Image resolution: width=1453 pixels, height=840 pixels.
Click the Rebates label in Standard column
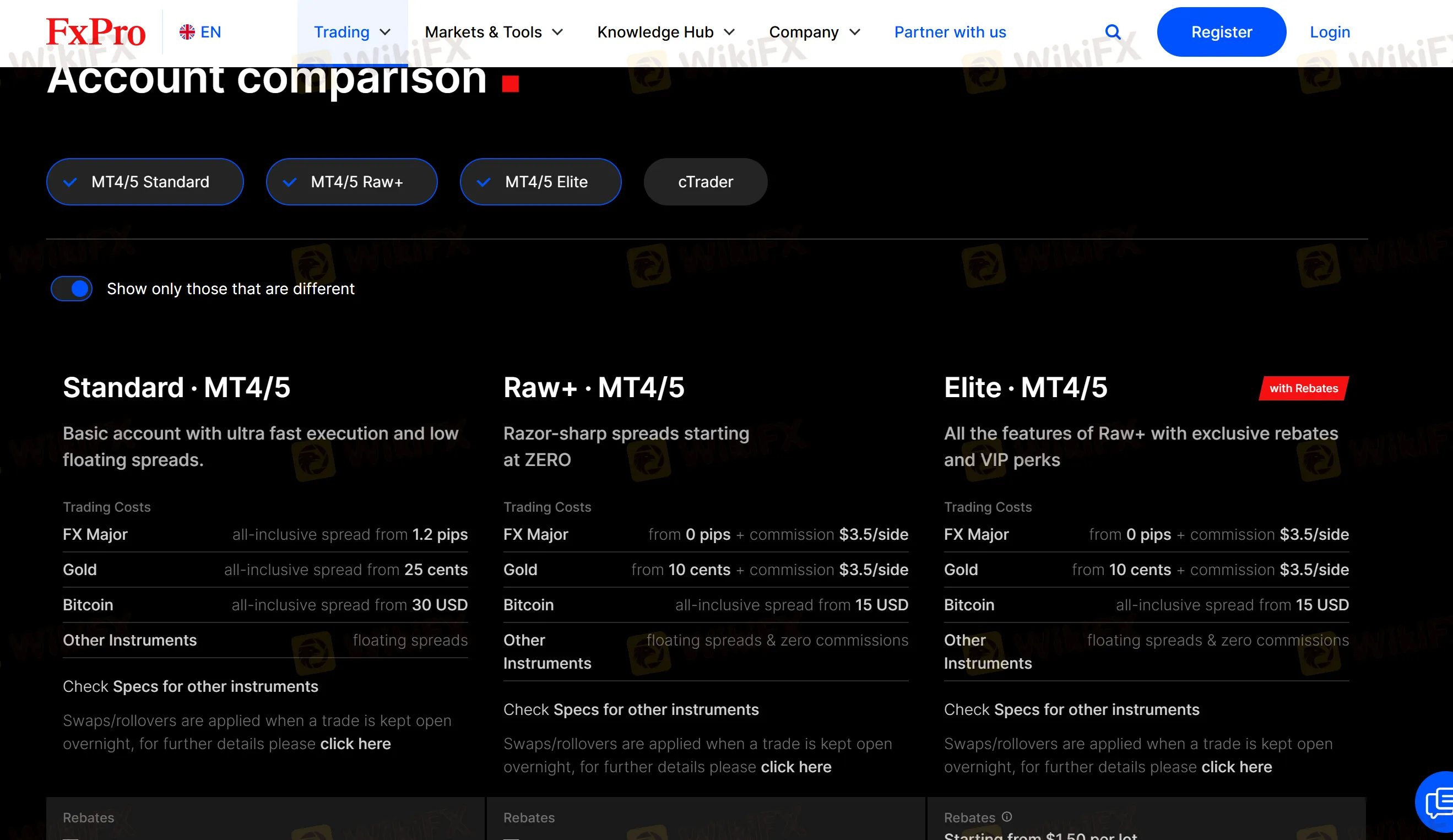tap(88, 817)
